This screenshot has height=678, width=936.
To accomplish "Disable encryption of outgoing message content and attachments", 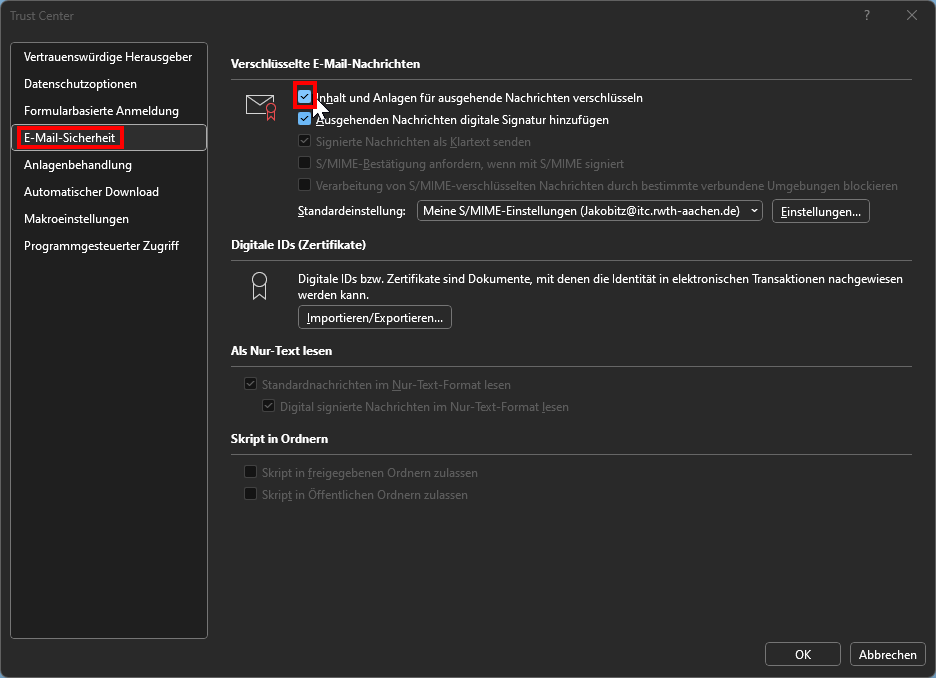I will coord(305,97).
